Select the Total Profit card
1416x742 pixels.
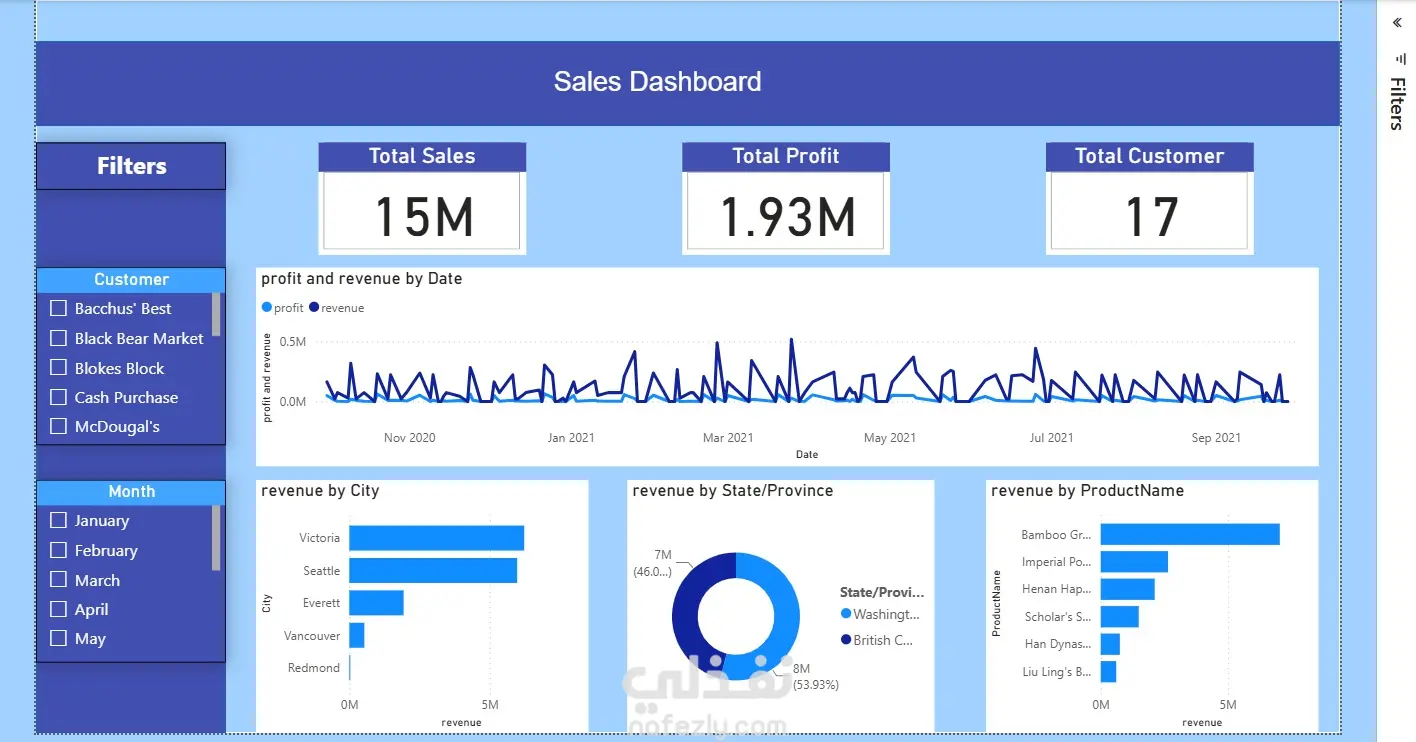pos(786,198)
